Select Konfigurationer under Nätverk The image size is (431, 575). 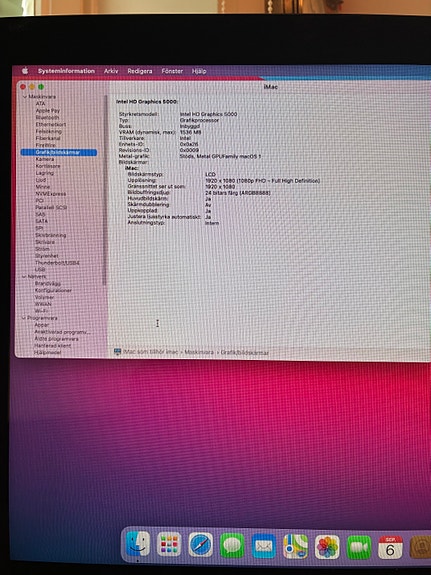[x=53, y=290]
